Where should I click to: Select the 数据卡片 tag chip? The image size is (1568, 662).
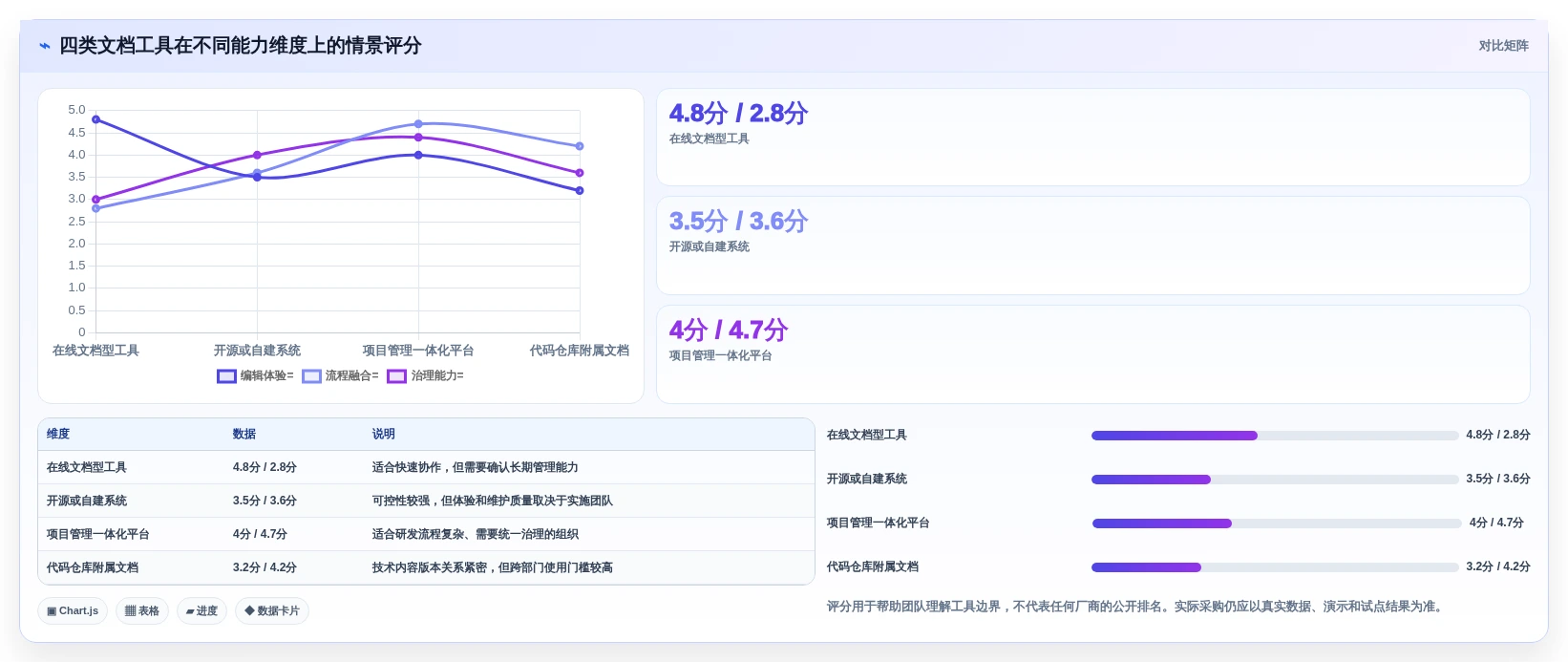click(272, 611)
